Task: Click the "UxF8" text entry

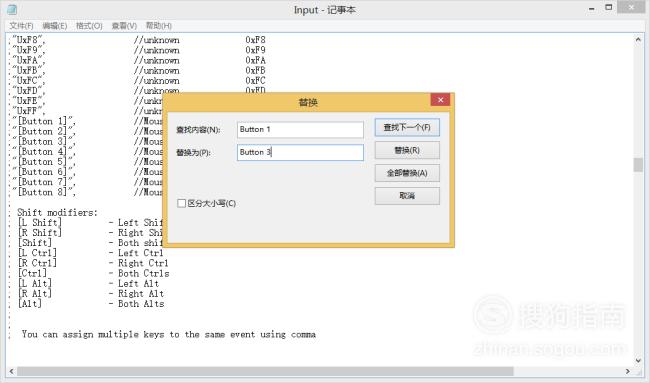Action: click(28, 40)
